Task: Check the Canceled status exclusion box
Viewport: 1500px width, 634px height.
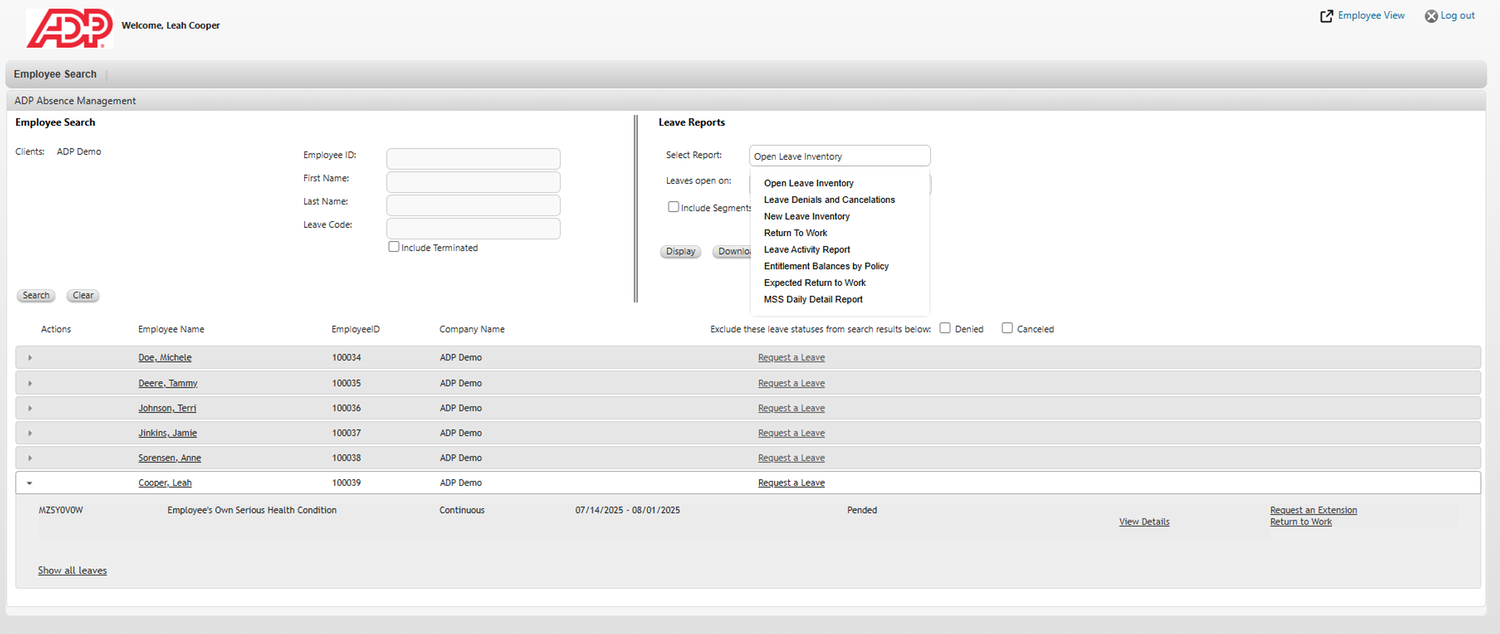Action: point(1007,328)
